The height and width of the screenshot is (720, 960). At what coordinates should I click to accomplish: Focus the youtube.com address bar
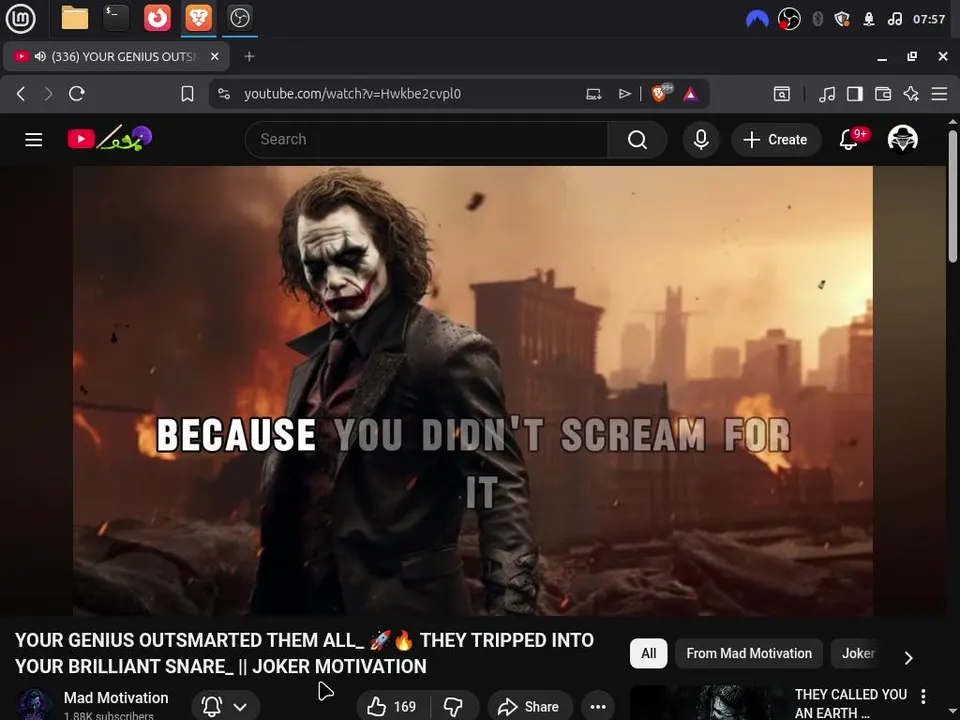(352, 94)
